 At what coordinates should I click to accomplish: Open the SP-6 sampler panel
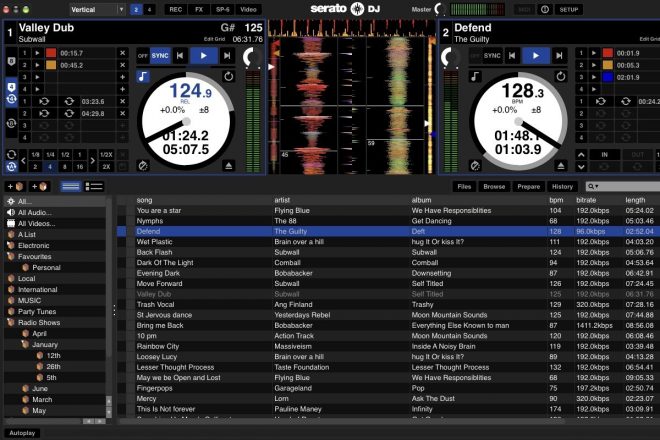[x=223, y=9]
